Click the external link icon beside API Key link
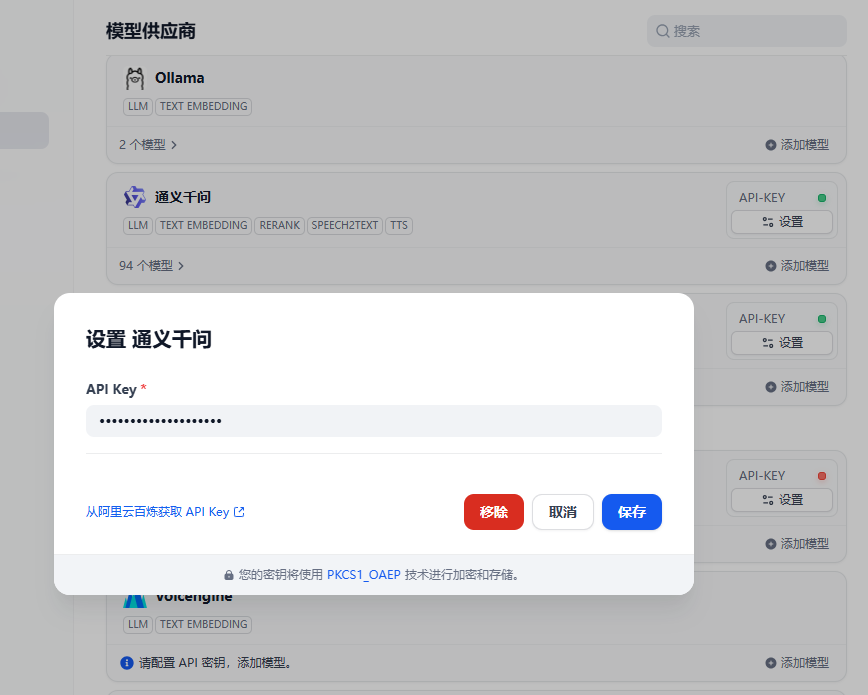The height and width of the screenshot is (695, 868). (239, 512)
